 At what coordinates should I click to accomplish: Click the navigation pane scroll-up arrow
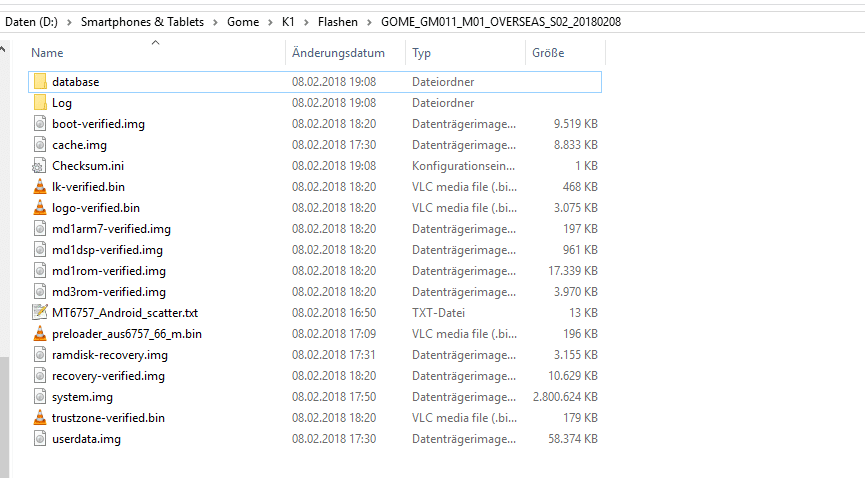tap(3, 50)
